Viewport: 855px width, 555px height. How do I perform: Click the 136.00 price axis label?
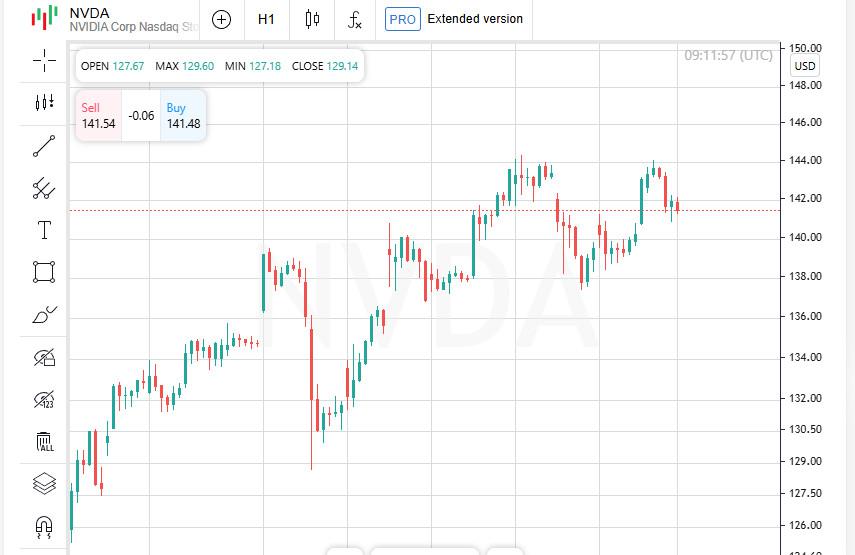(x=805, y=316)
